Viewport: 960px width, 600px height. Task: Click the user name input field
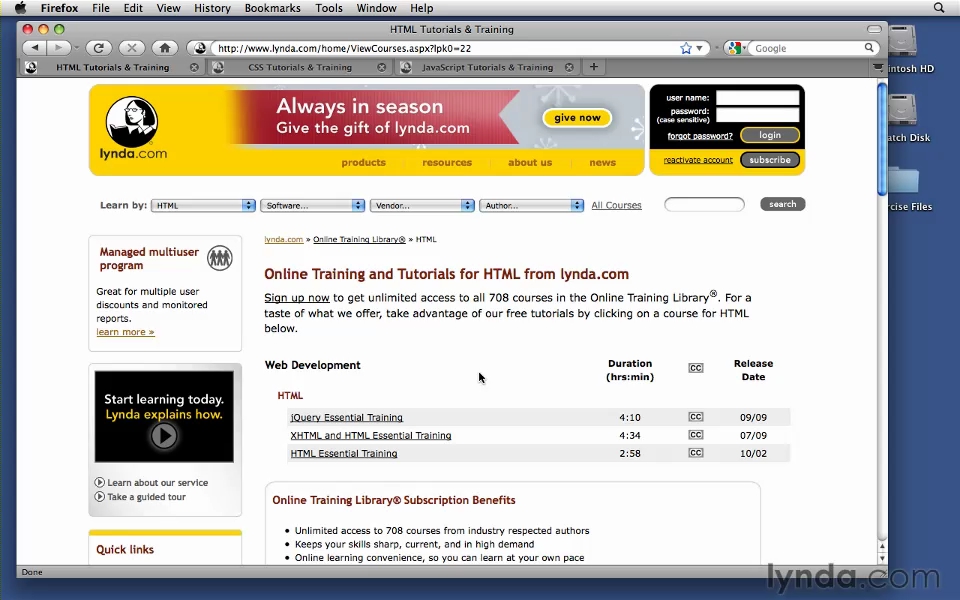(757, 98)
